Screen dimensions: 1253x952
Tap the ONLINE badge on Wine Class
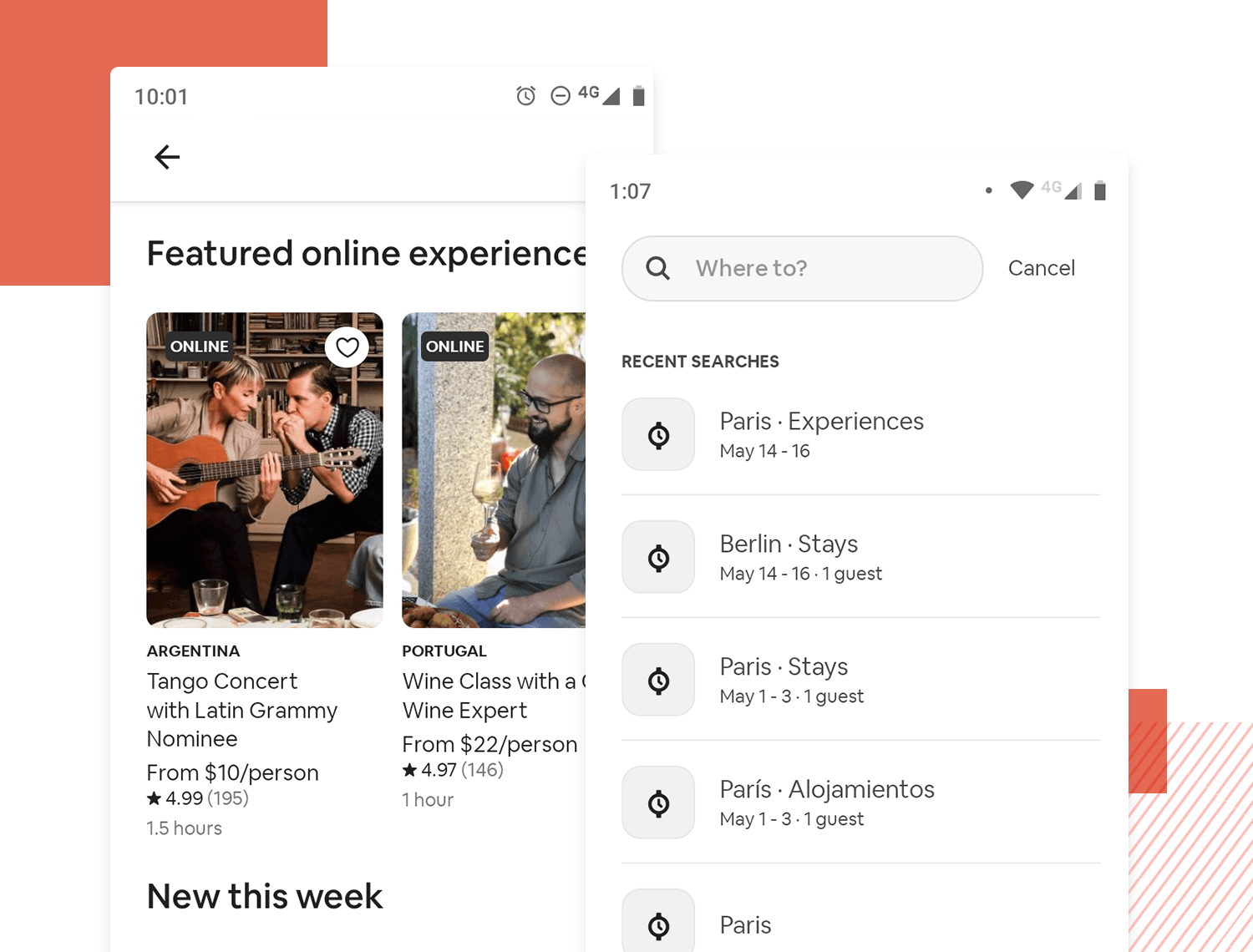[x=455, y=347]
